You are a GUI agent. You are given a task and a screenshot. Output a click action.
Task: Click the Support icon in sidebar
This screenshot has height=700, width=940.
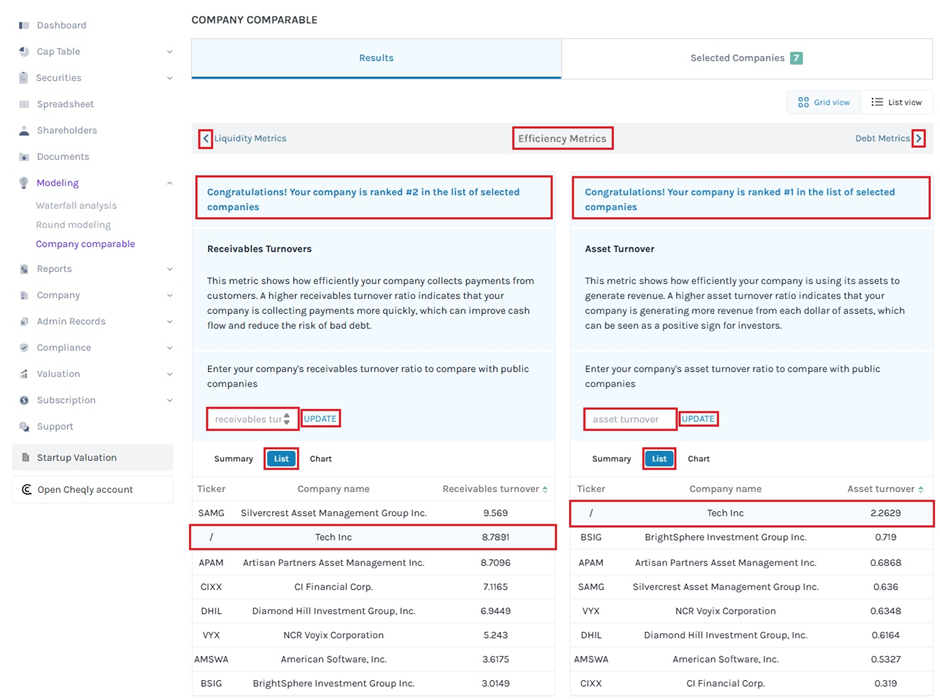(x=24, y=427)
